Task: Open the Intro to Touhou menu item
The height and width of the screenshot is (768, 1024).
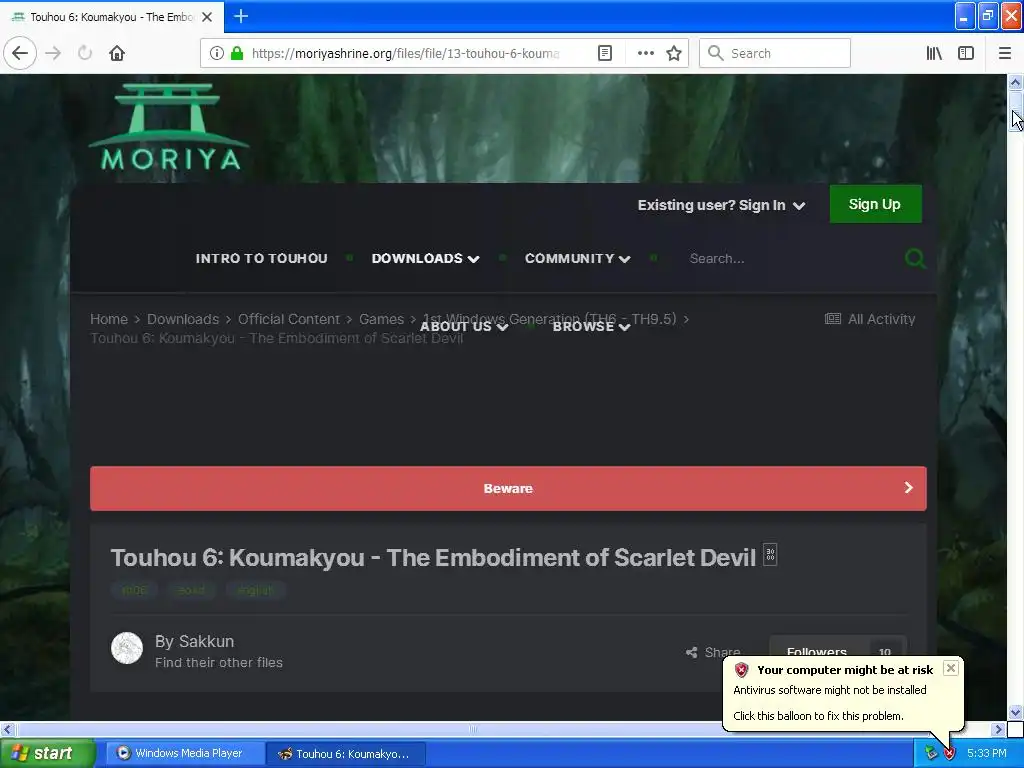Action: click(261, 259)
